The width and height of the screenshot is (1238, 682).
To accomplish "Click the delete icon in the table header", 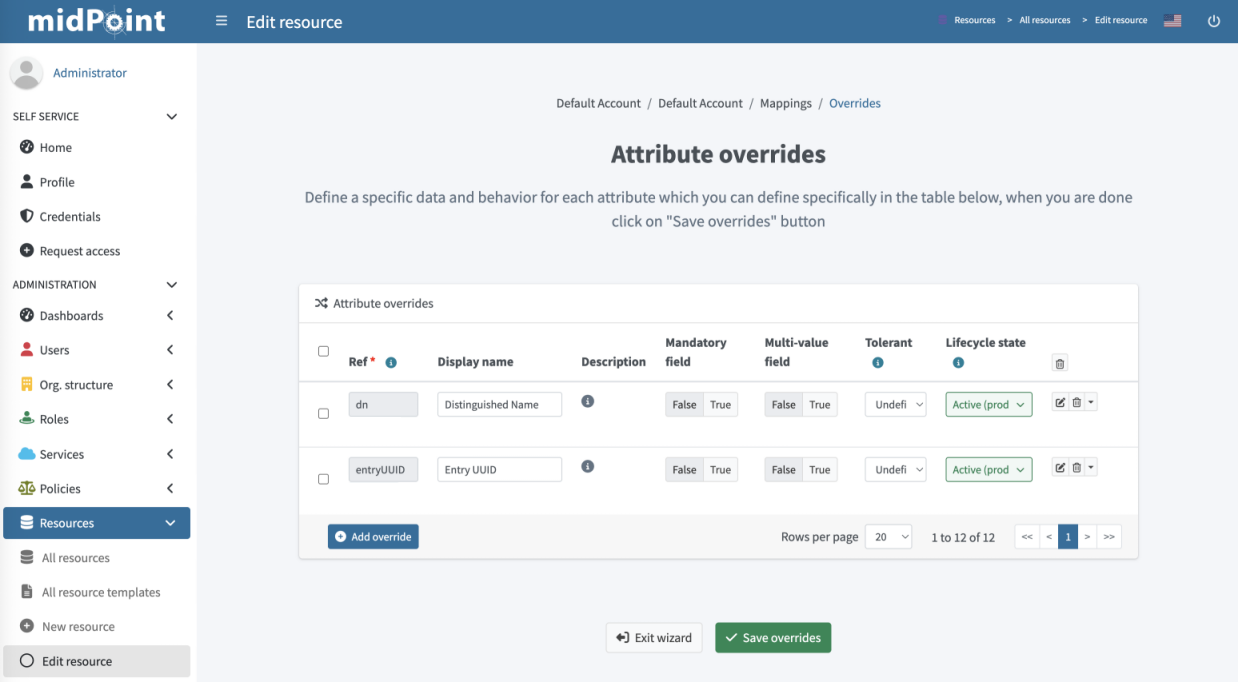I will (1059, 363).
